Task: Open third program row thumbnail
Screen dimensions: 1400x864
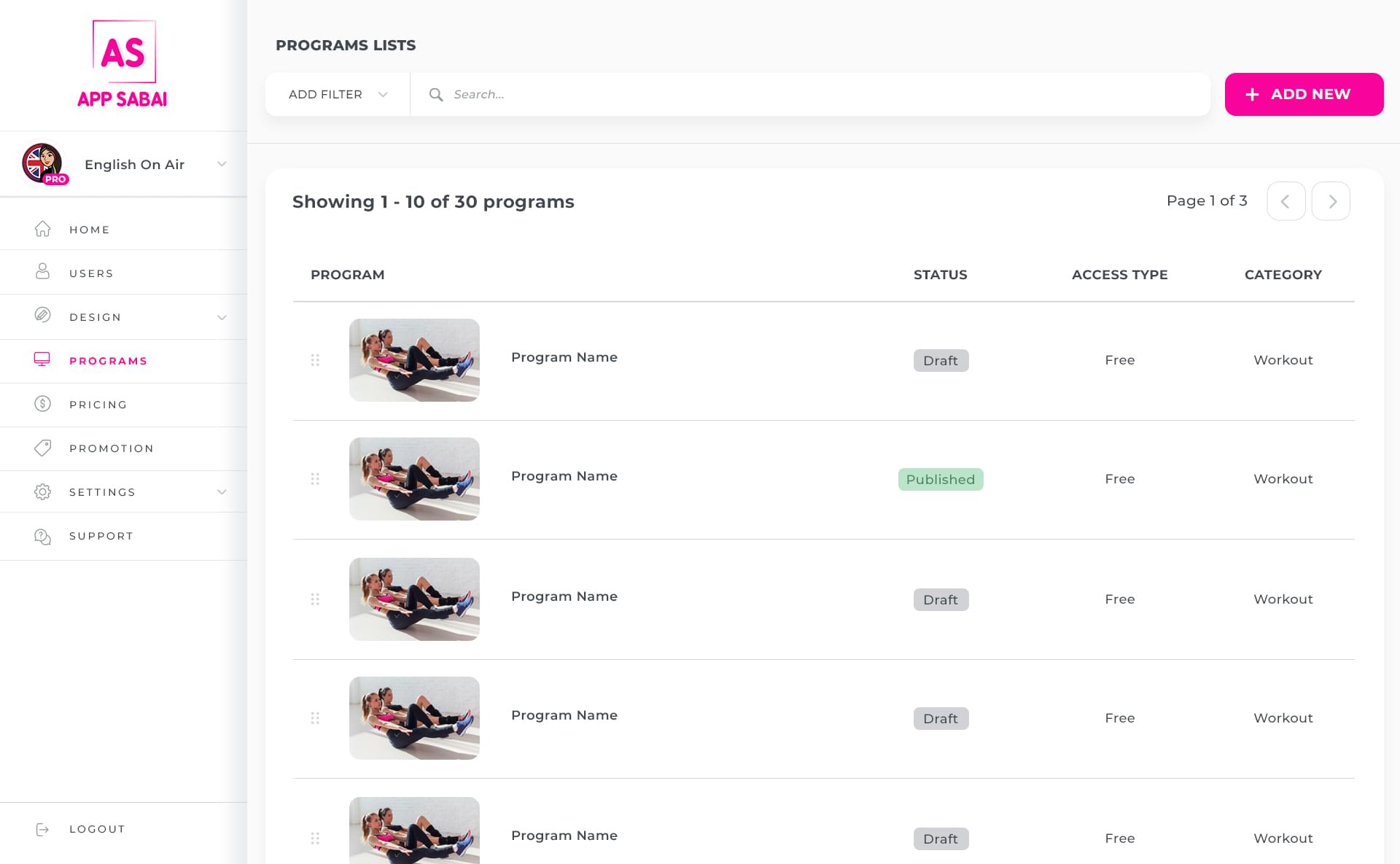Action: coord(414,599)
